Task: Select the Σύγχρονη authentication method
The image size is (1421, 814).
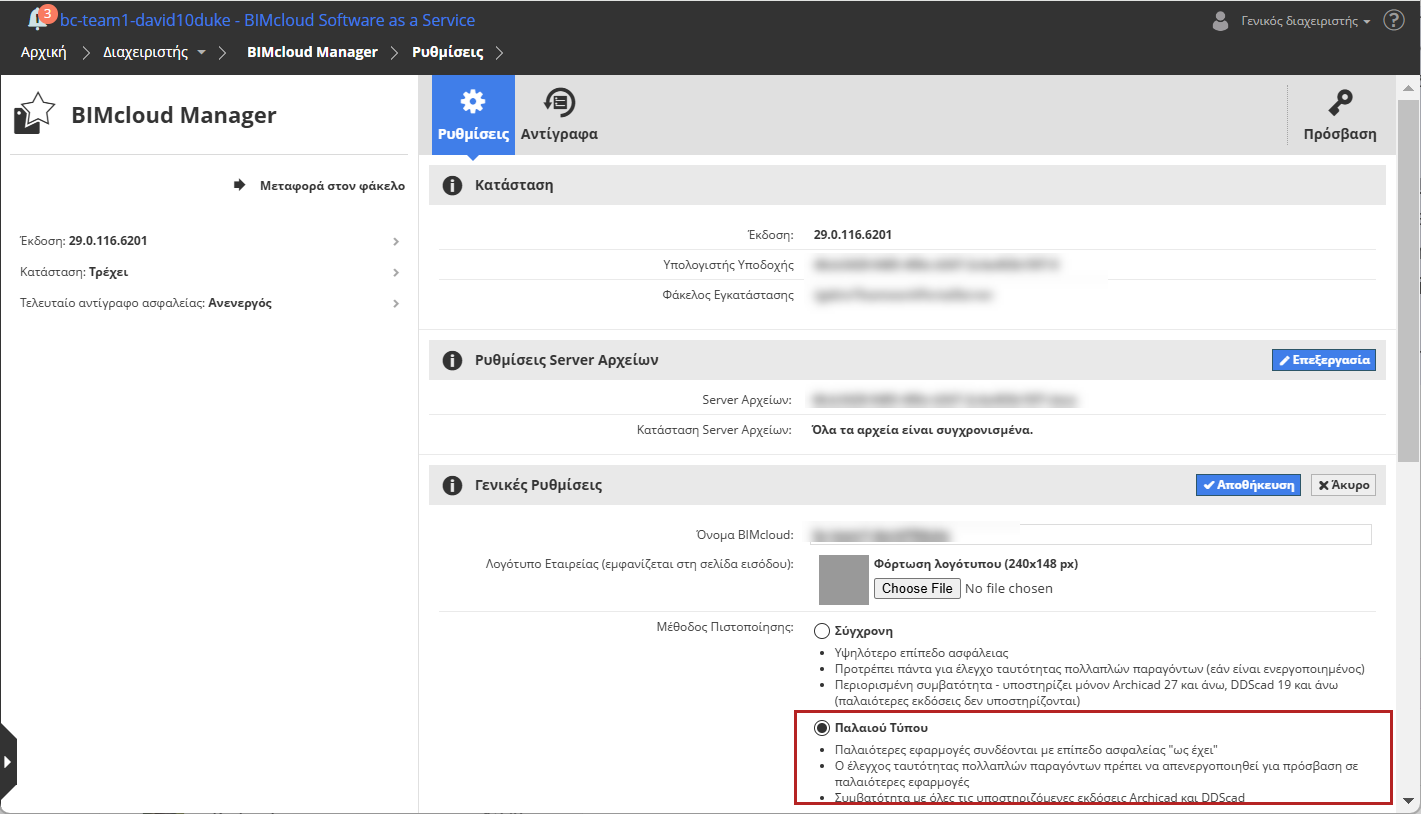Action: (x=822, y=631)
